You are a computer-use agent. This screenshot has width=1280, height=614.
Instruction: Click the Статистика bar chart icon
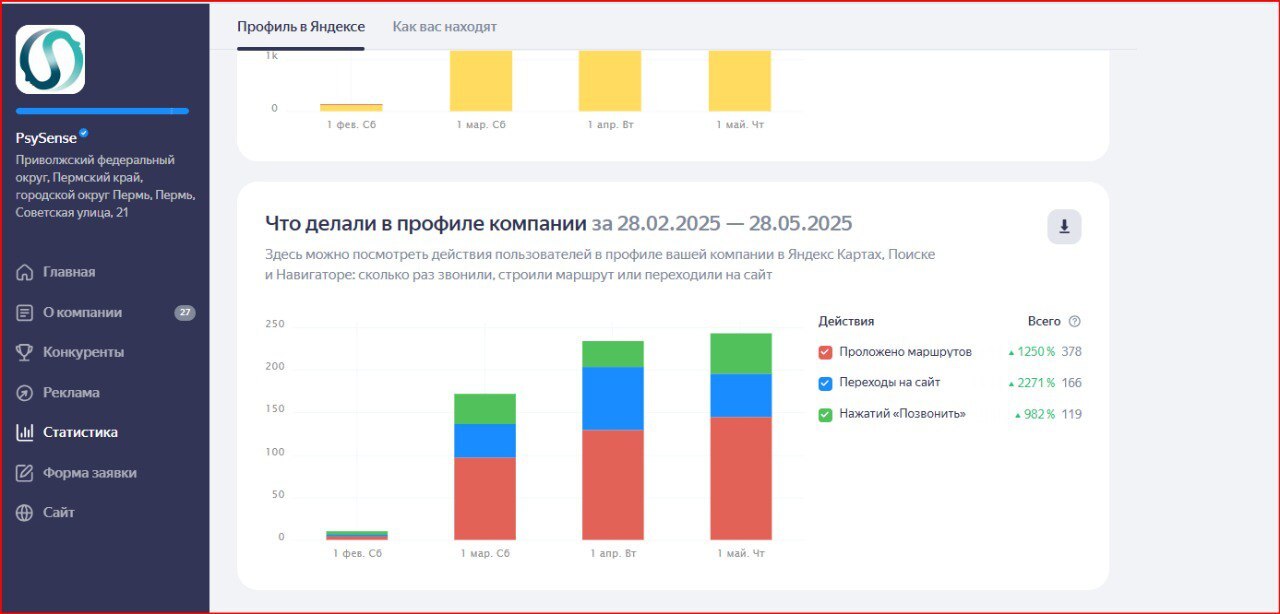pos(25,432)
